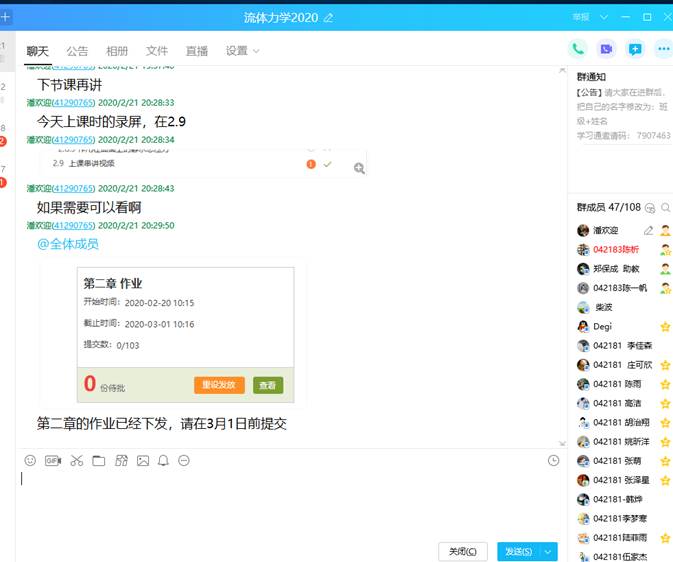Screen dimensions: 673x562
Task: Click the bell icon in input toolbar
Action: click(164, 461)
